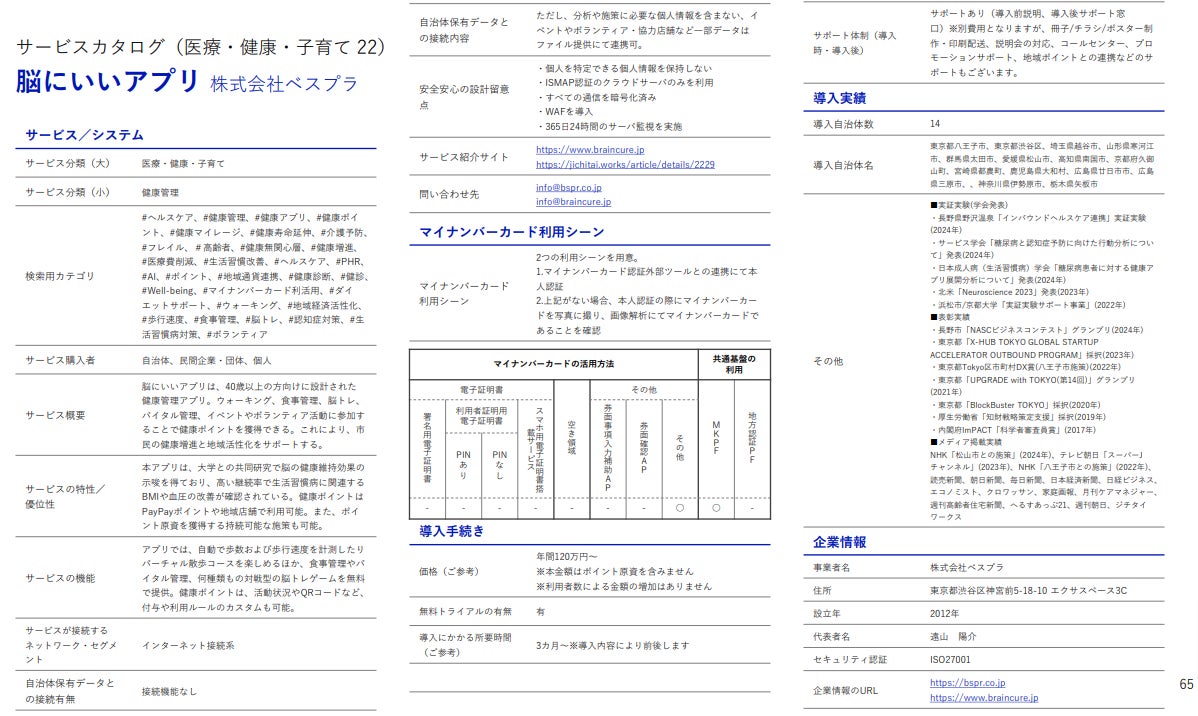Viewport: 1198px width, 716px height.
Task: Click the 検索用カテゴリ row label
Action: (60, 276)
